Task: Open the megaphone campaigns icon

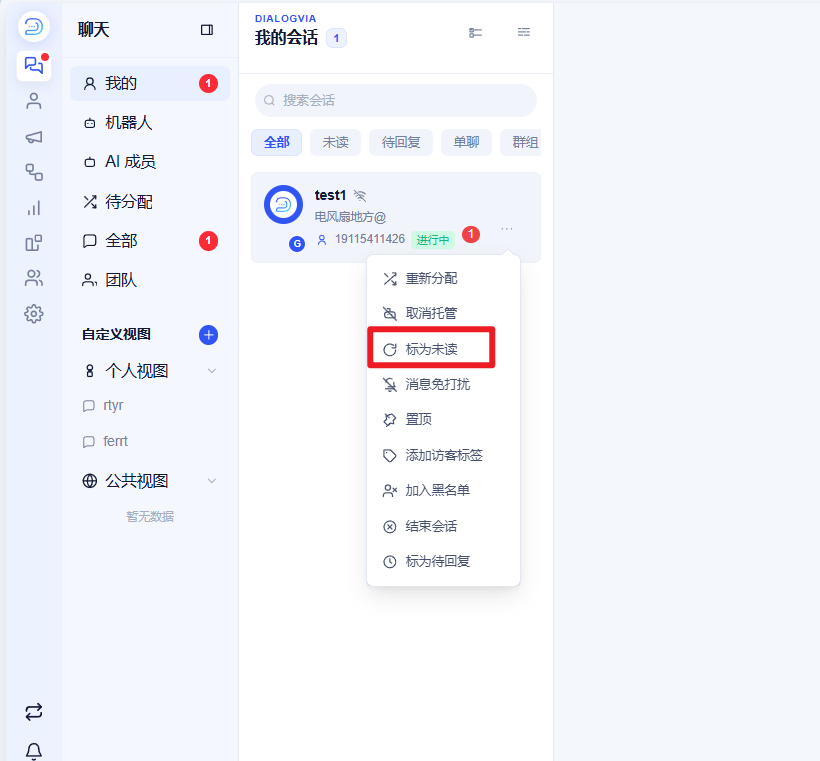Action: tap(34, 137)
